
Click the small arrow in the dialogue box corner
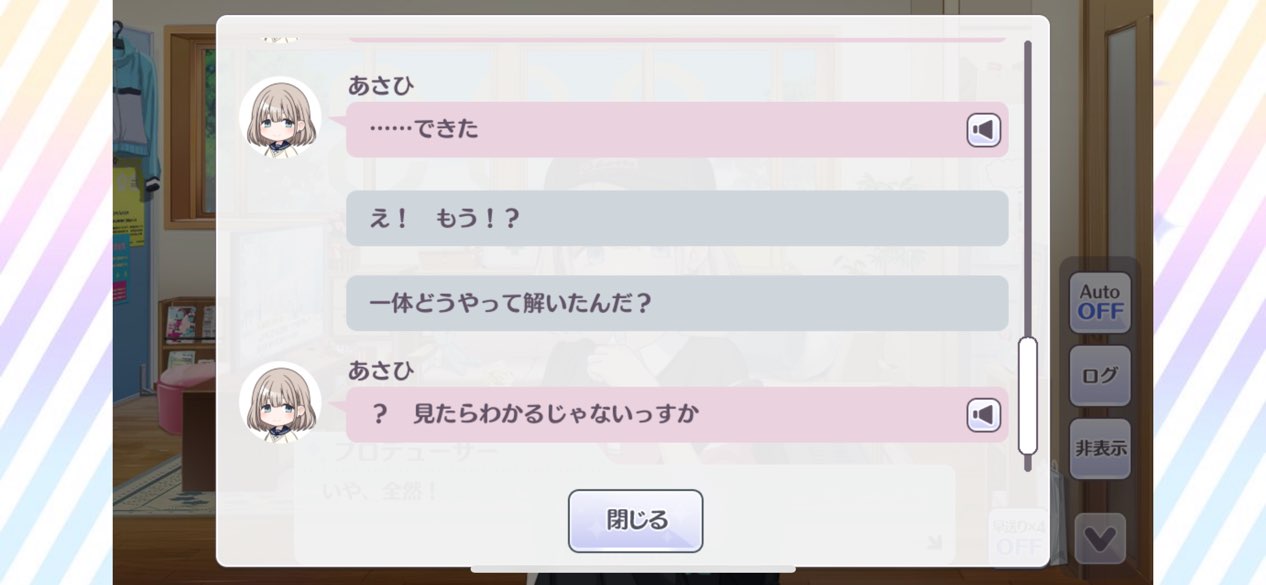click(934, 543)
